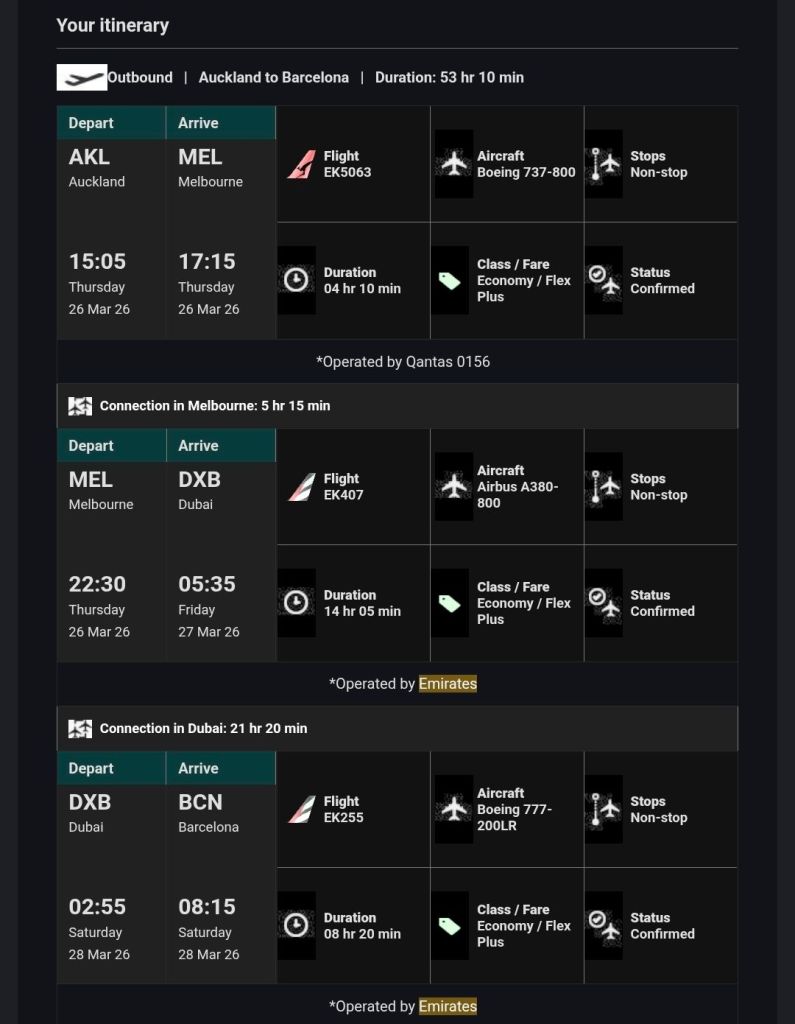Click the Emirates logo beside flight EK255

point(301,809)
